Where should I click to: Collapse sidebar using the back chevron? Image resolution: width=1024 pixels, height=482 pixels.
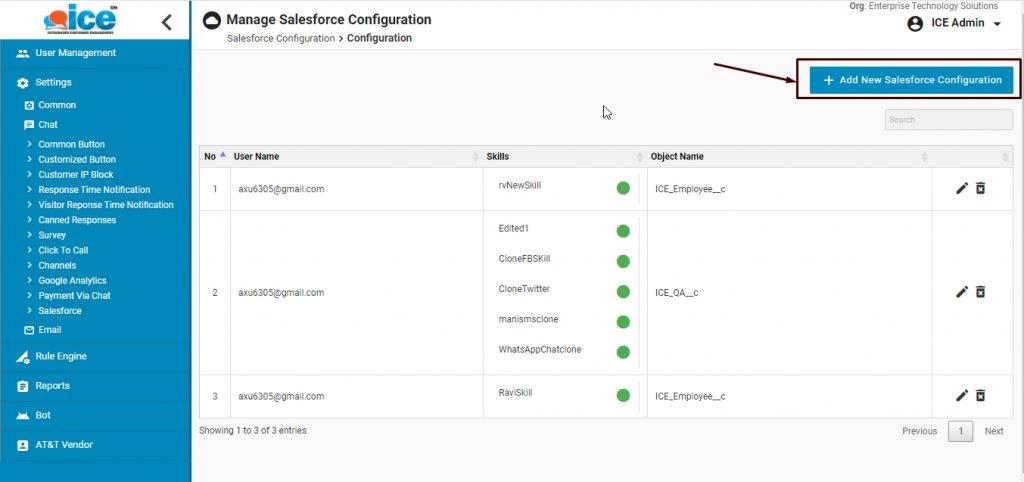coord(166,22)
